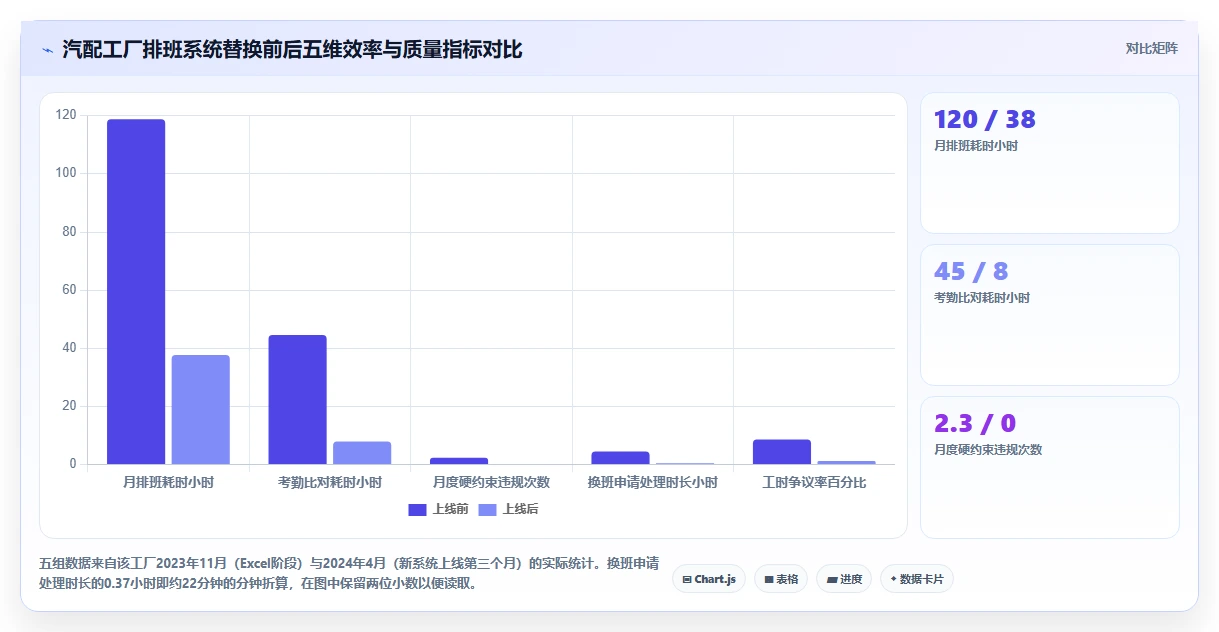The height and width of the screenshot is (632, 1219).
Task: Select the 表格 chip
Action: point(781,579)
